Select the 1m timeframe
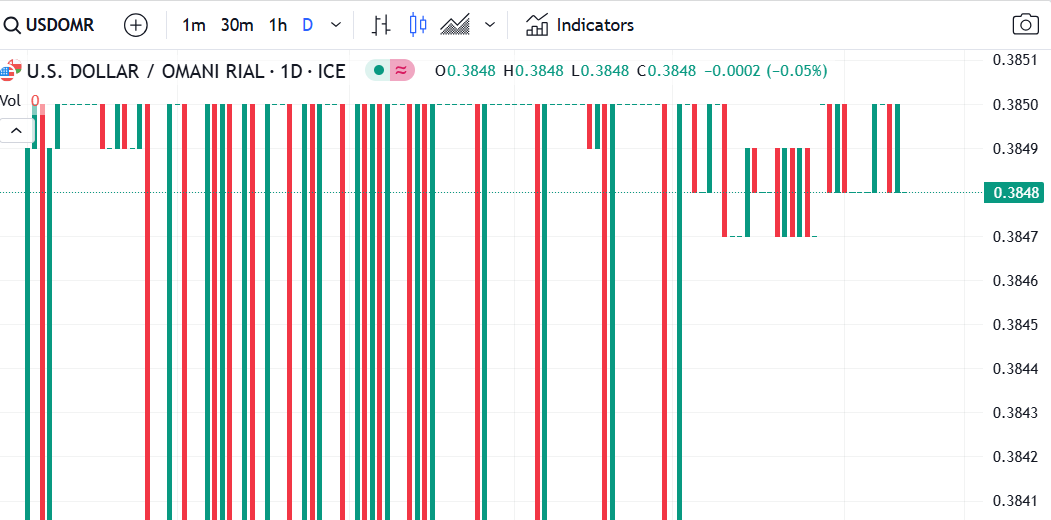This screenshot has height=520, width=1051. pos(194,25)
